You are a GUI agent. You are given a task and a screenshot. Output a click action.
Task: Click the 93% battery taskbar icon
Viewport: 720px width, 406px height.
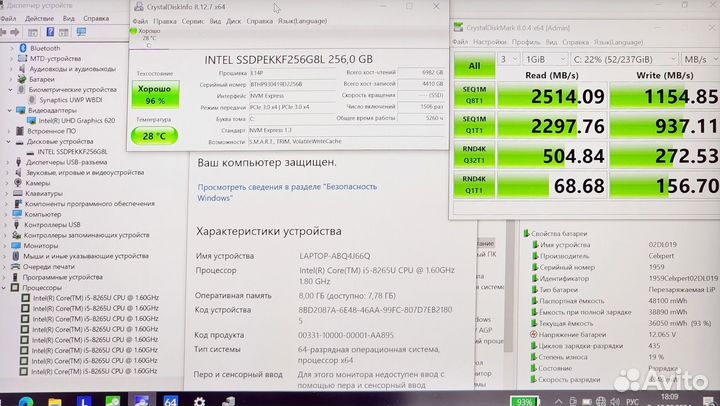[x=524, y=400]
